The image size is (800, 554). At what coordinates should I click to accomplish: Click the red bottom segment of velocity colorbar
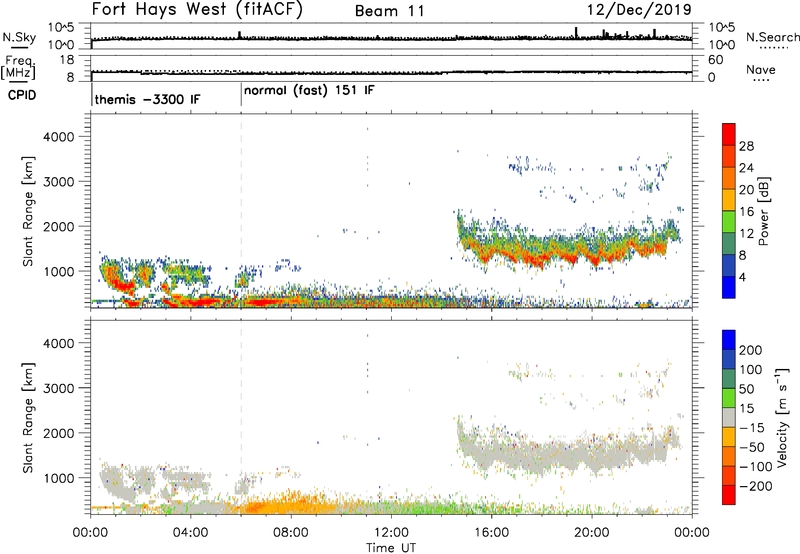click(x=729, y=495)
